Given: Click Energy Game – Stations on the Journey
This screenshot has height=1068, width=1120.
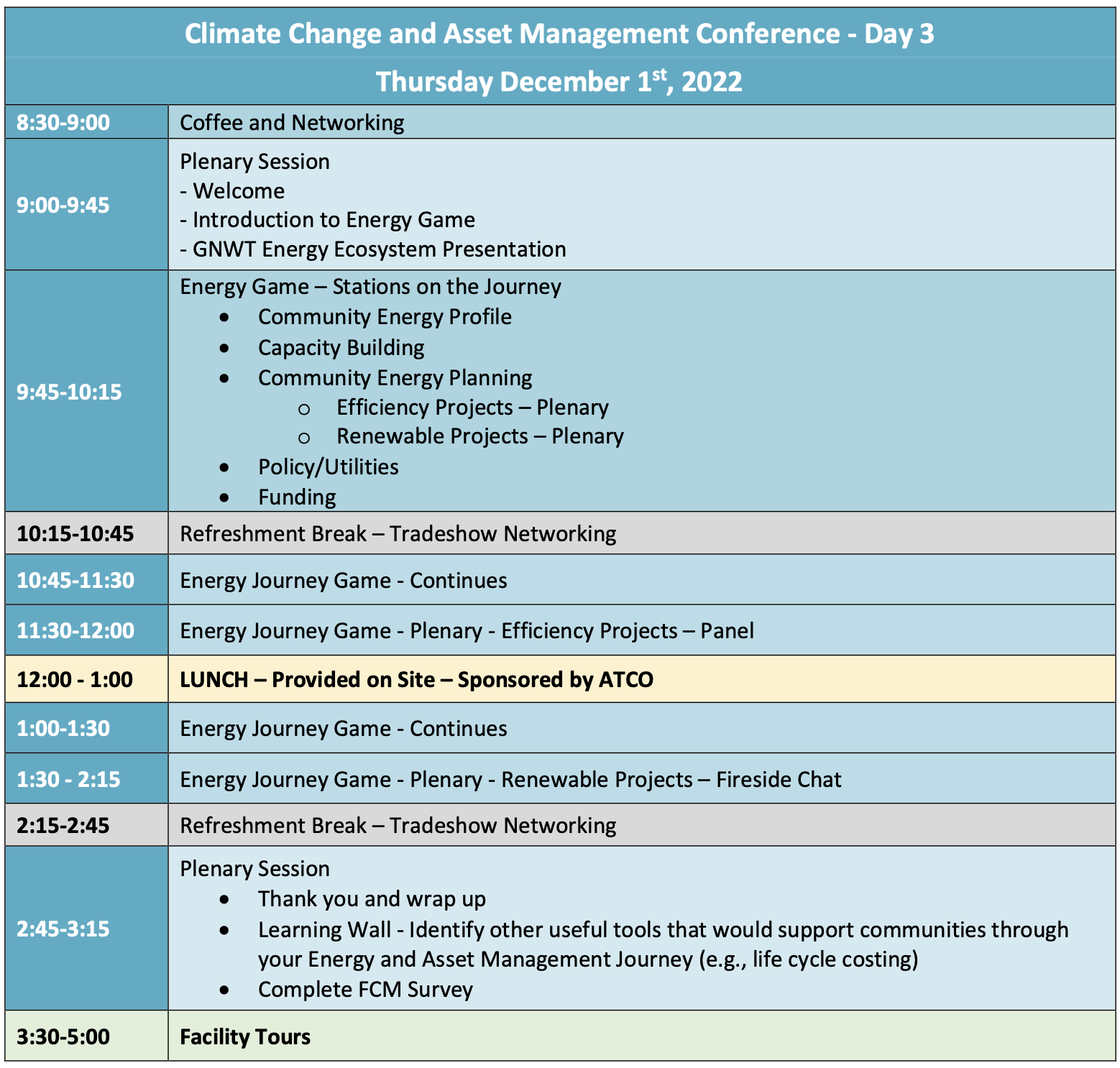Looking at the screenshot, I should [x=370, y=287].
